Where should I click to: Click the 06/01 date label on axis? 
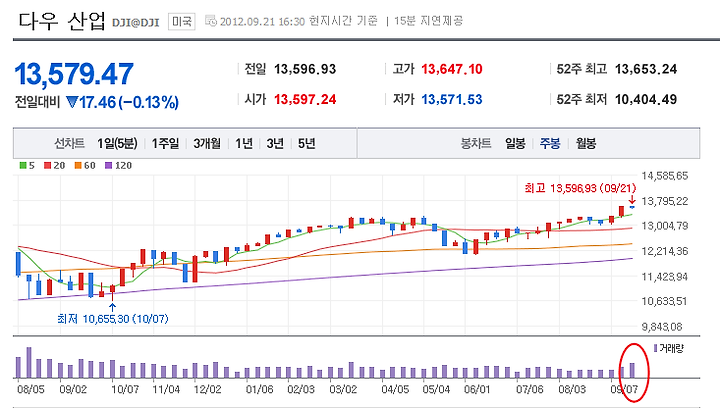coord(477,389)
